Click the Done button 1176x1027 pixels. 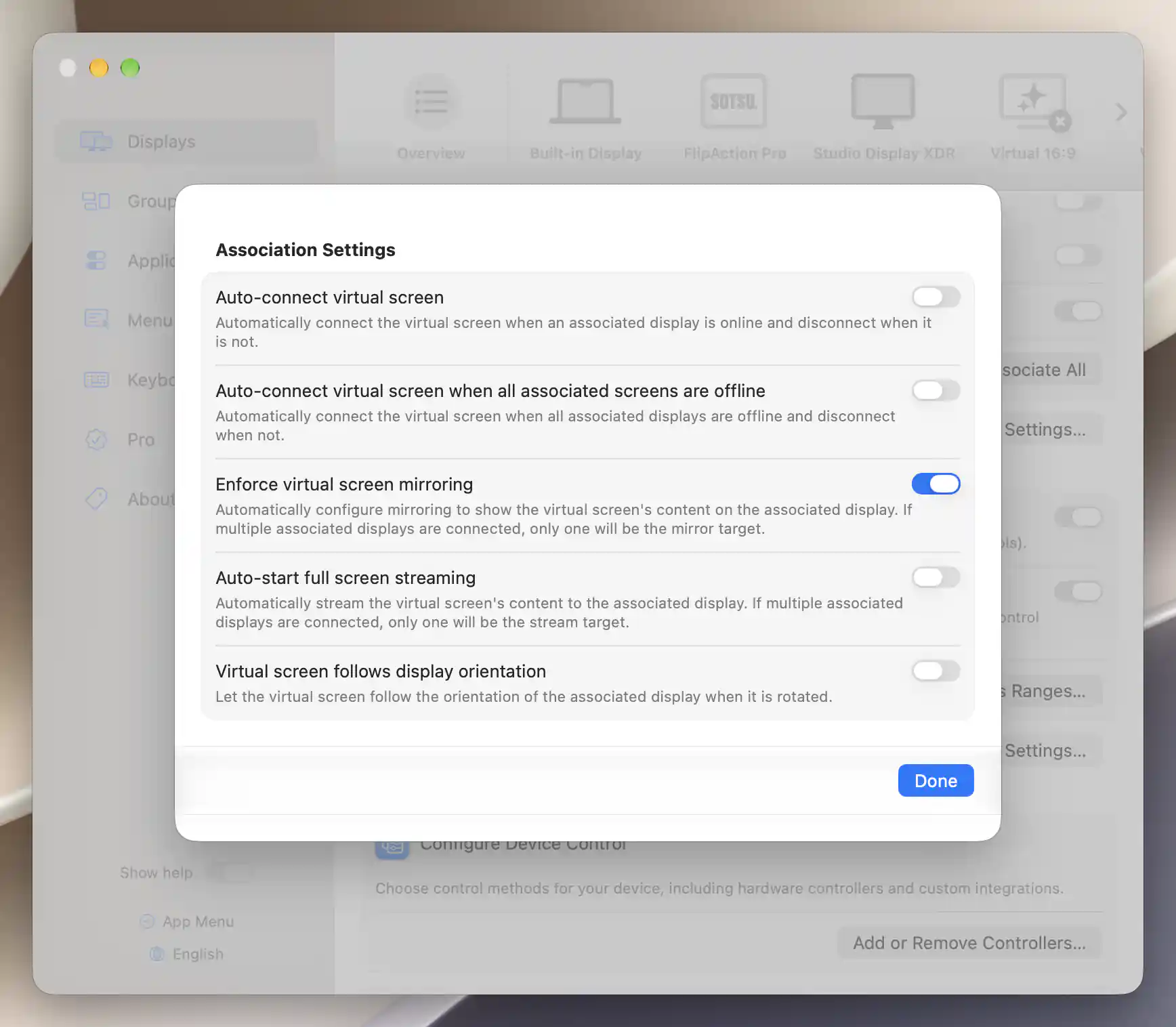(936, 780)
